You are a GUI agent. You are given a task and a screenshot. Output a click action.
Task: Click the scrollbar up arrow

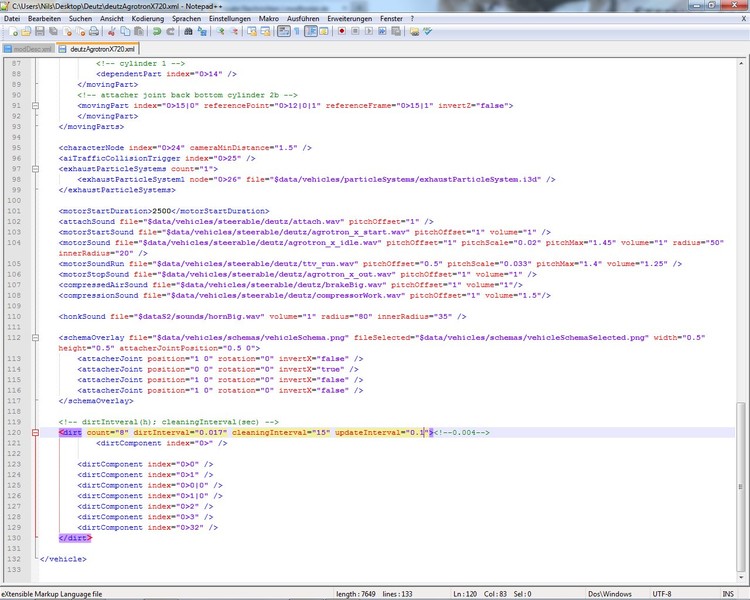point(740,63)
